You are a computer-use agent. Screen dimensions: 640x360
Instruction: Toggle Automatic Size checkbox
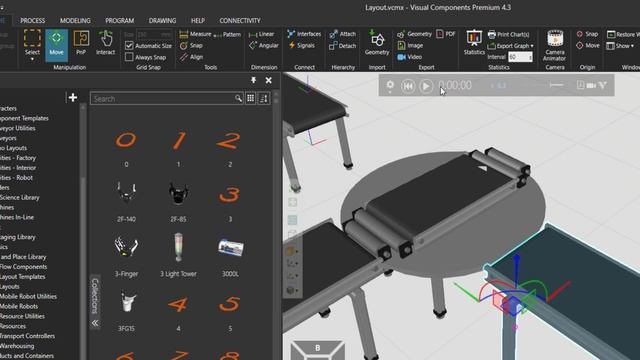[x=129, y=46]
